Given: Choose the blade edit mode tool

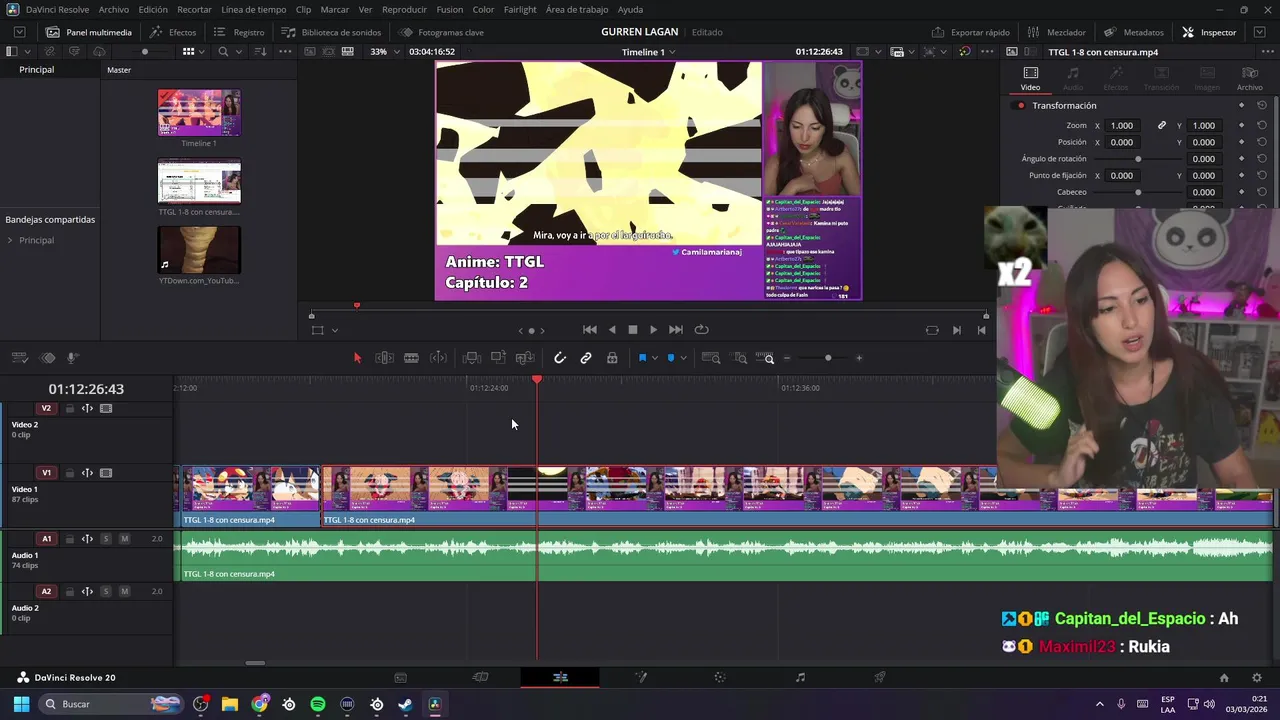Looking at the screenshot, I should click(411, 358).
